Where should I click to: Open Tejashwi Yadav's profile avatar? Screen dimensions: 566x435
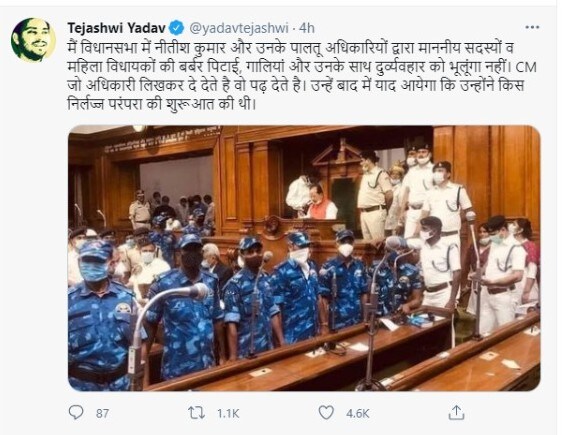point(34,40)
